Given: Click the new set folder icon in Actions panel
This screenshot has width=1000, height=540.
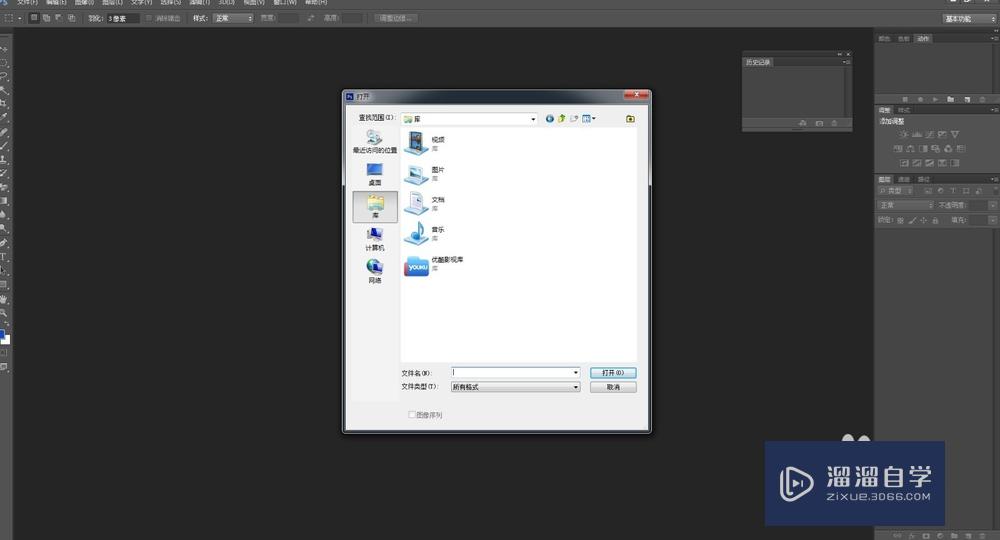Looking at the screenshot, I should 951,99.
